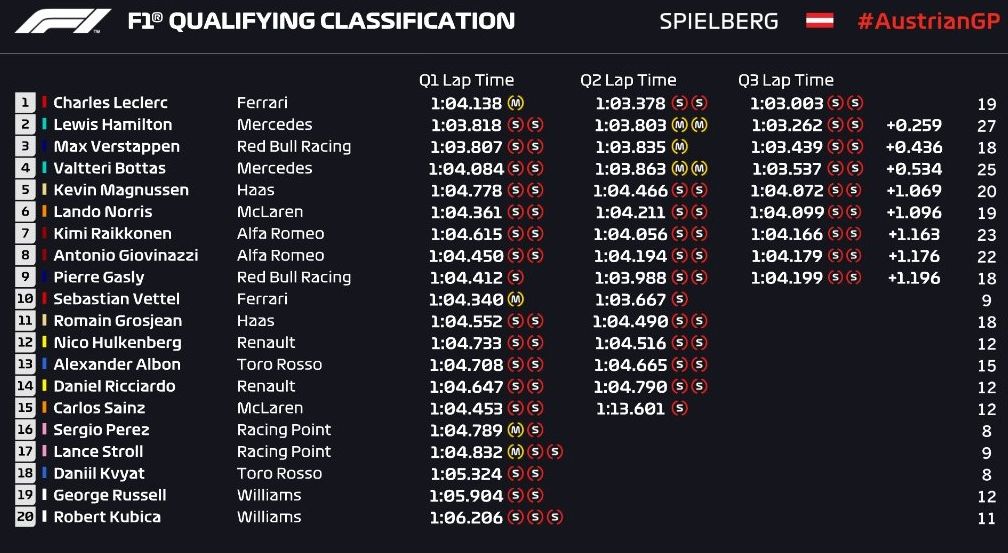Select the medium tyre icon in Perez's row
Viewport: 1008px width, 553px height.
click(516, 430)
